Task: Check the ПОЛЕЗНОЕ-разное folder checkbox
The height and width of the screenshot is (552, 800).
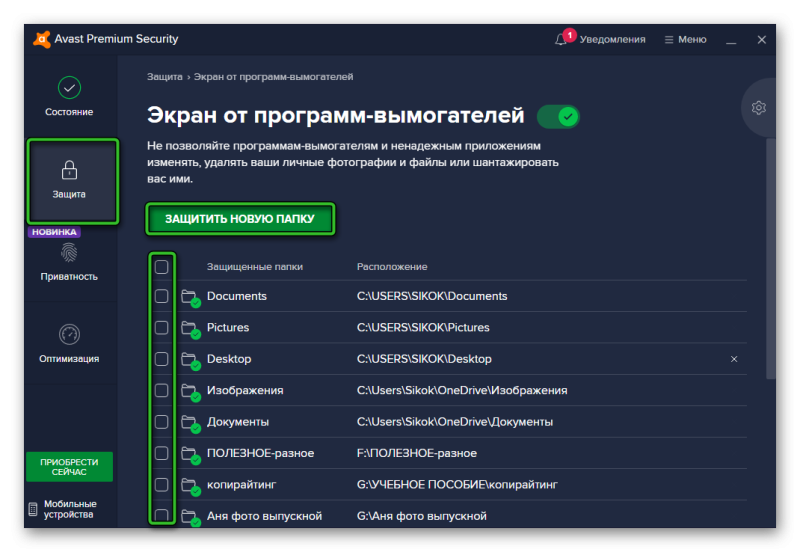Action: pyautogui.click(x=161, y=453)
